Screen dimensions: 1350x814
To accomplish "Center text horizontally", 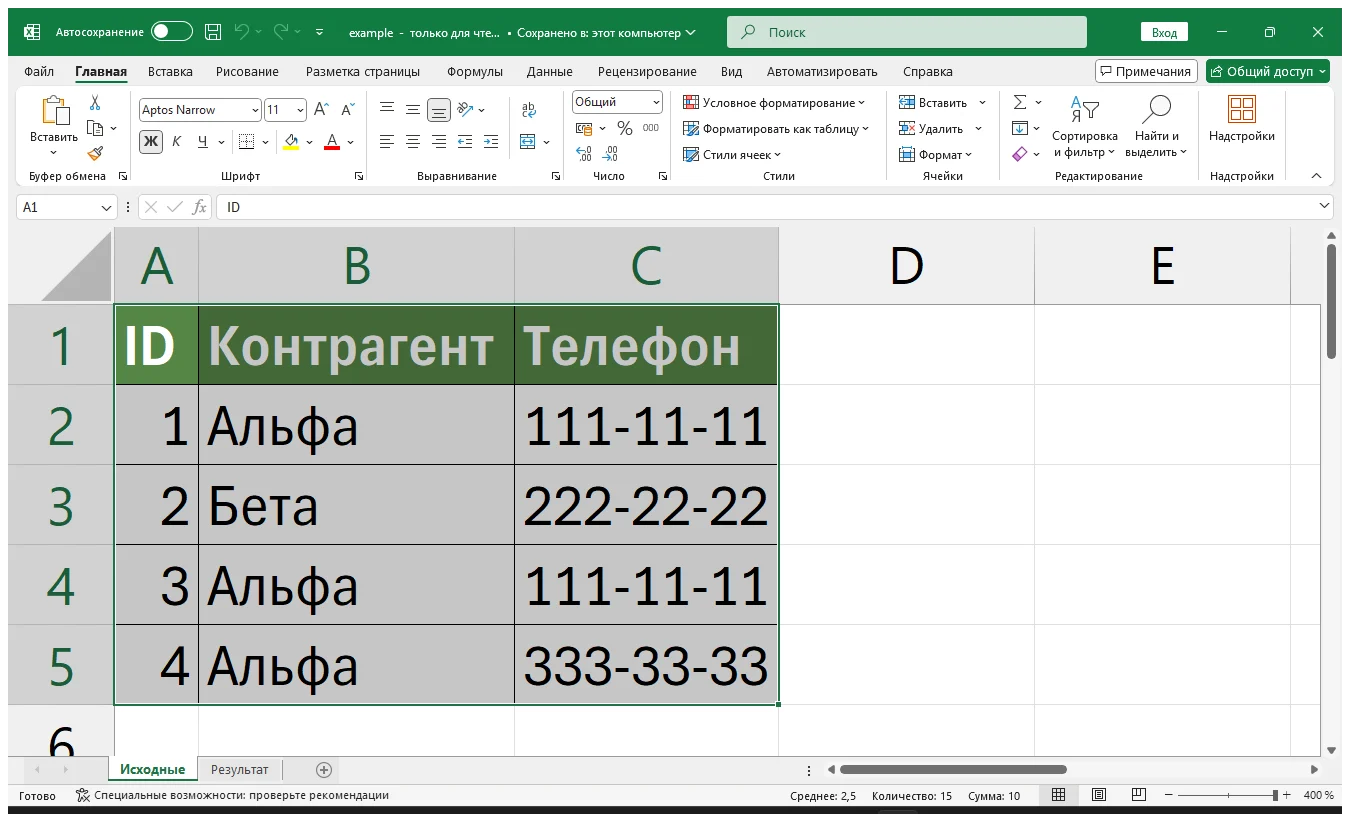I will (x=412, y=142).
